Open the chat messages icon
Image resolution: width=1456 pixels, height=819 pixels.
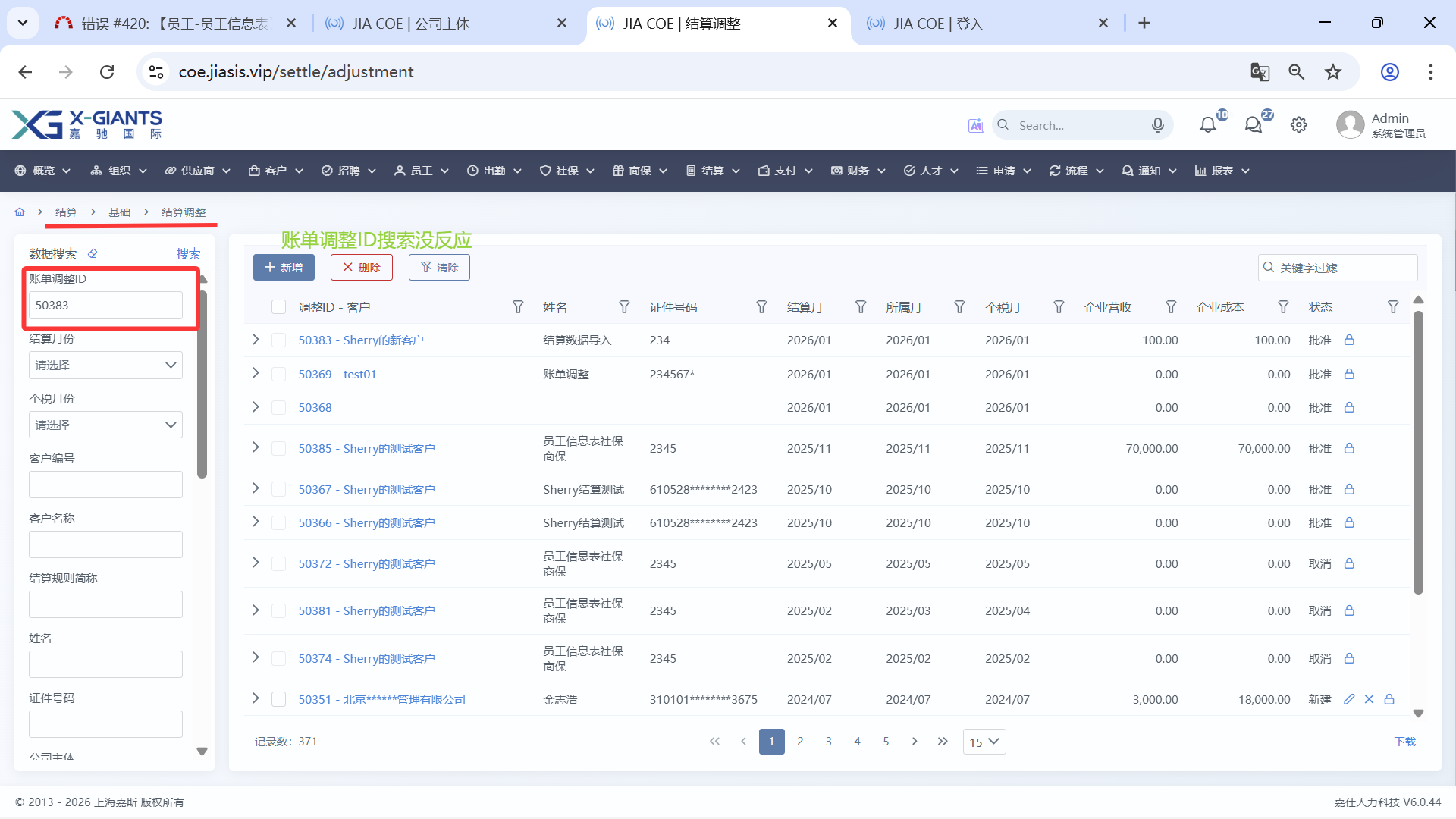[1254, 125]
